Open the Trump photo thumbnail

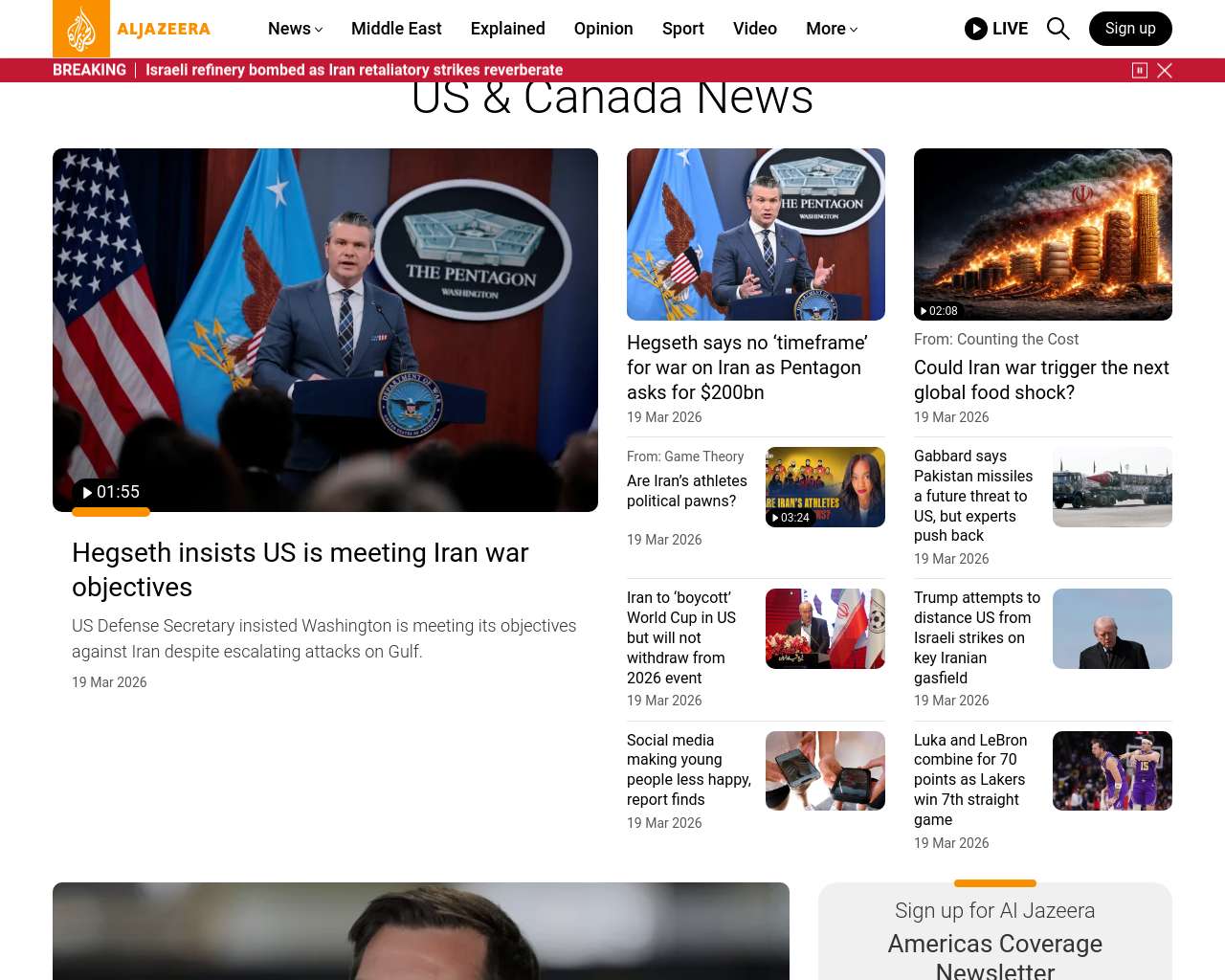(x=1112, y=629)
